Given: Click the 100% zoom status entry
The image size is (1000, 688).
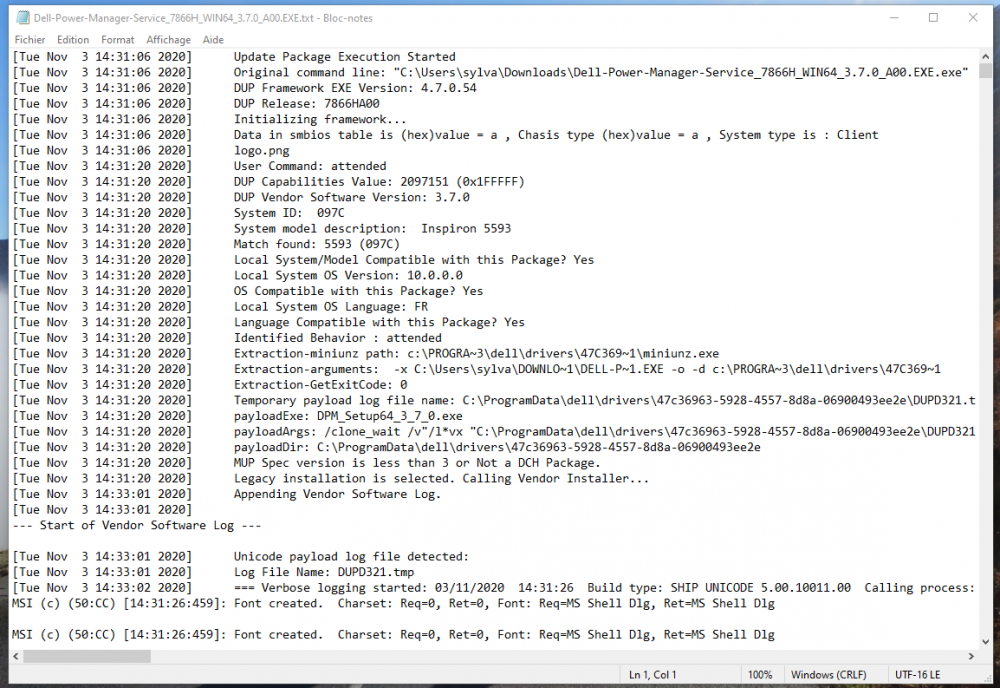Looking at the screenshot, I should pos(760,675).
